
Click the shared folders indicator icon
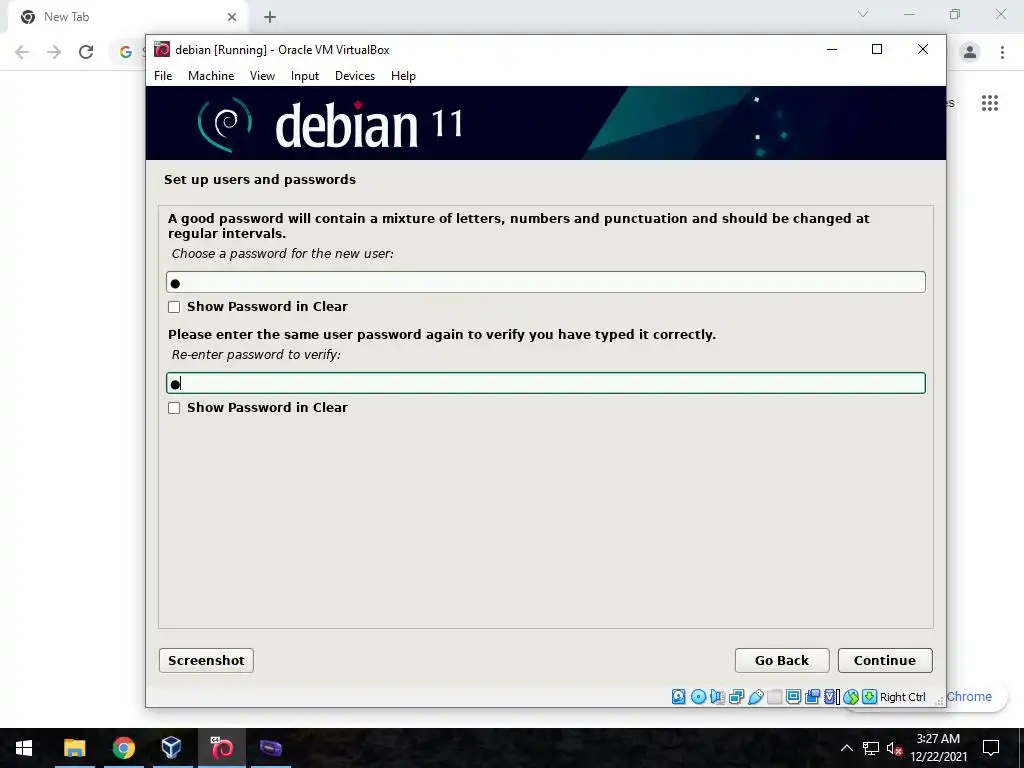point(775,697)
